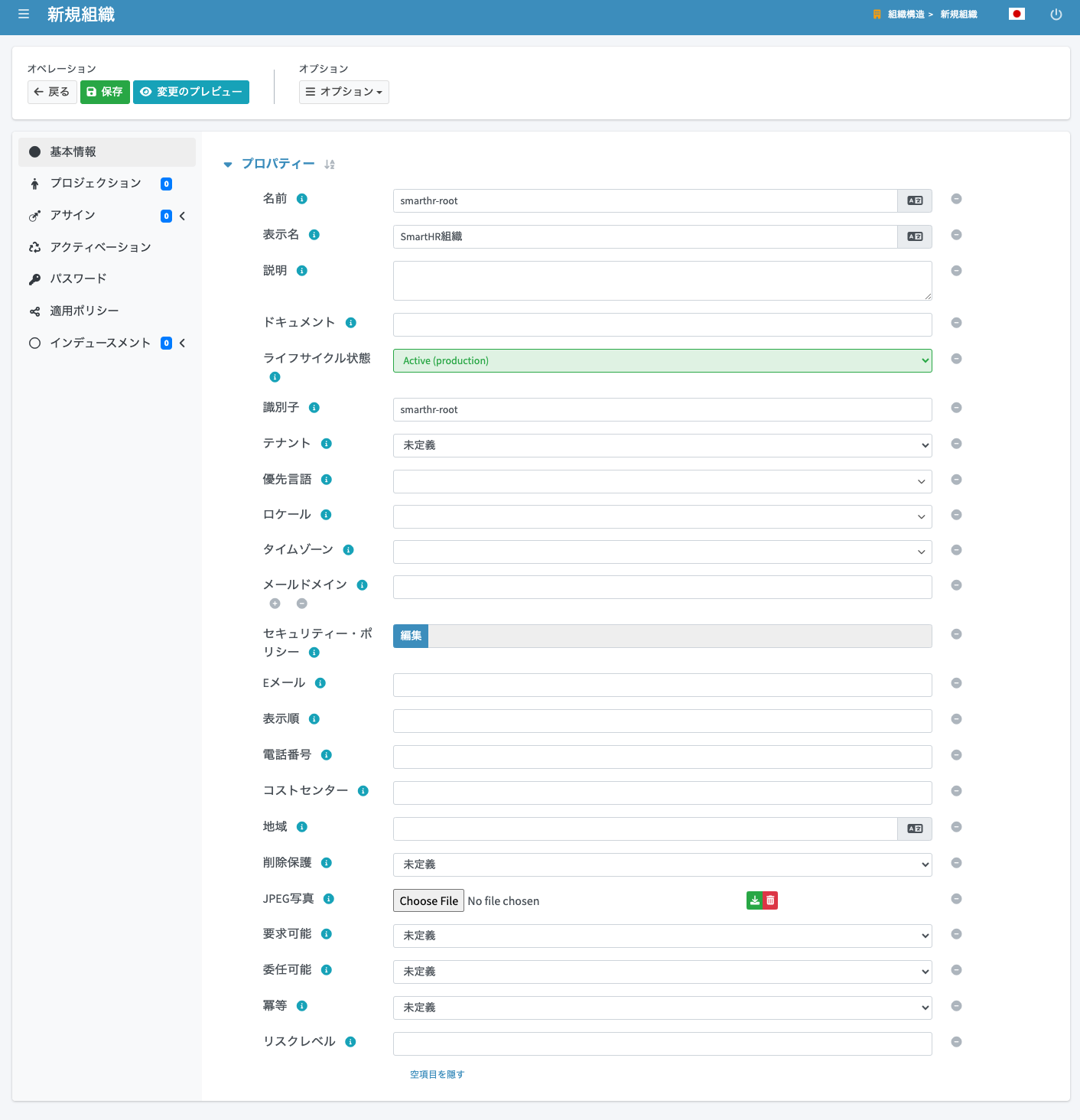Delete JPEG写真 using red trash icon
The image size is (1080, 1120).
[x=770, y=901]
